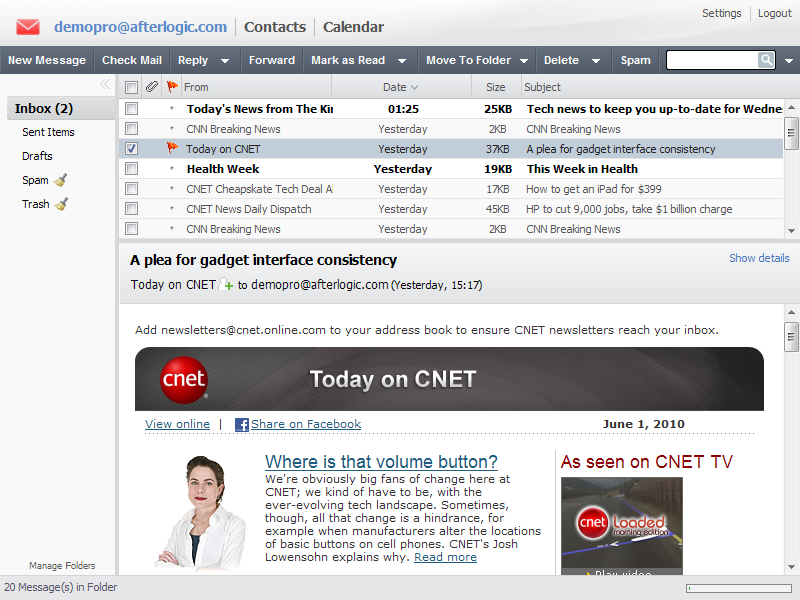Open the Delete dropdown arrow
Screen dimensions: 800x600
click(x=595, y=61)
